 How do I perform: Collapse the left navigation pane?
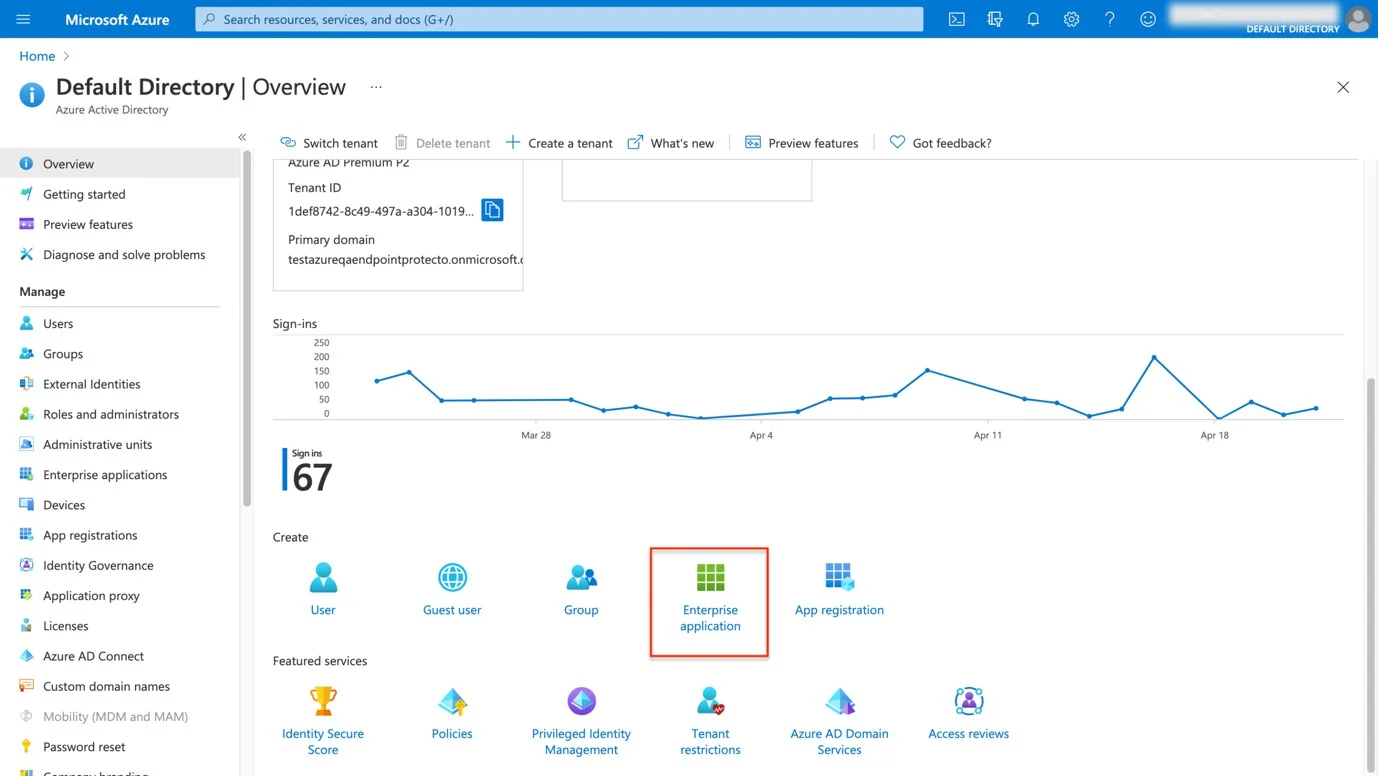[242, 137]
